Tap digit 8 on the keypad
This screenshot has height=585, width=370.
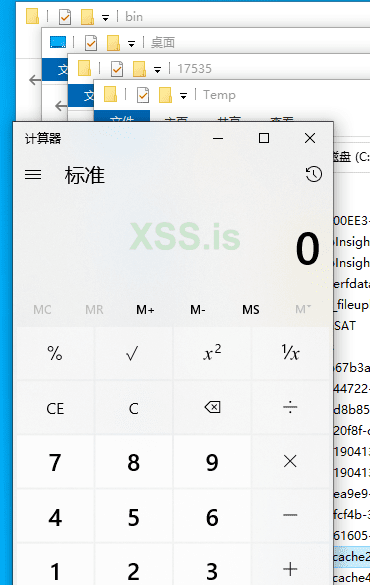click(x=133, y=462)
